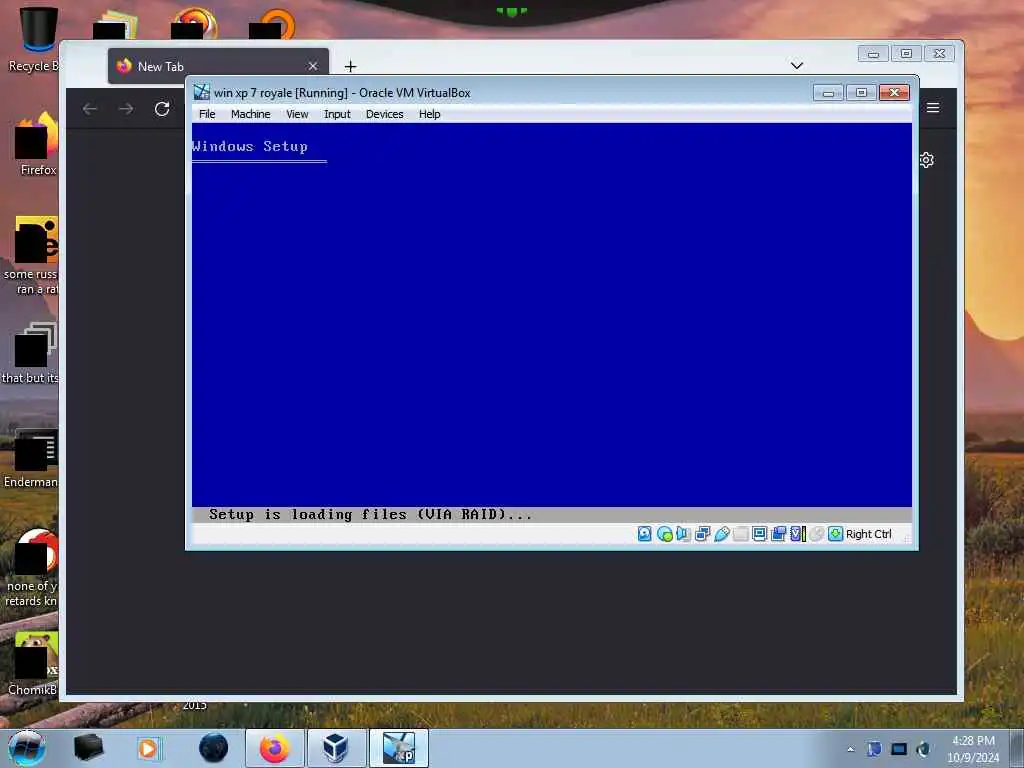Click the Windows Setup heading in VM
1024x768 pixels.
[249, 146]
